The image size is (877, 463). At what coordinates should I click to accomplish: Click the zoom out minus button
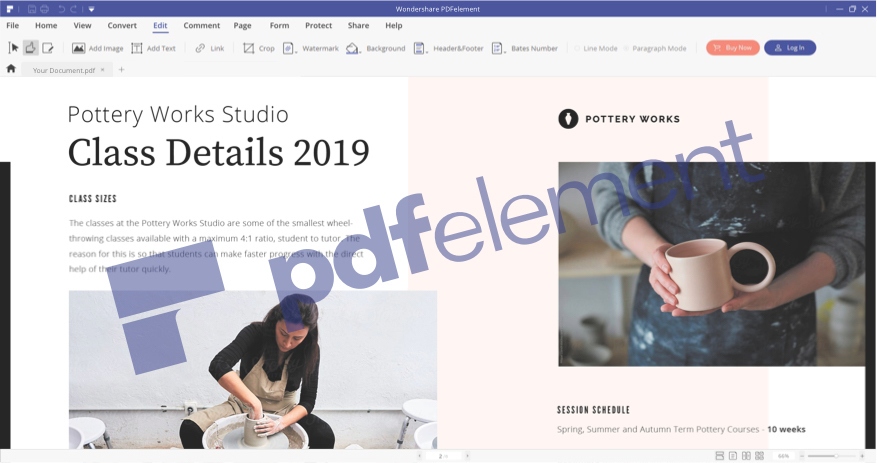(802, 456)
